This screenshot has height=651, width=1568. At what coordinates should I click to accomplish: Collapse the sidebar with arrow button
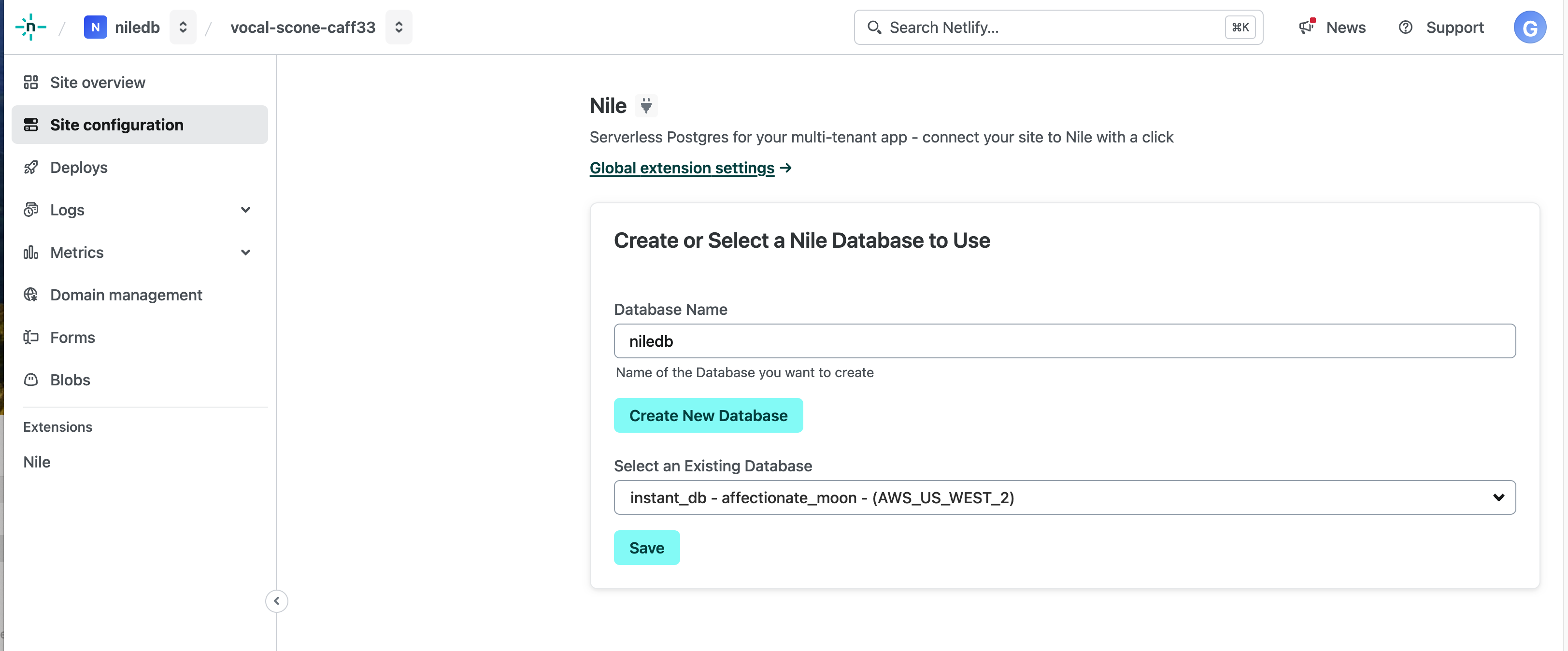click(276, 601)
